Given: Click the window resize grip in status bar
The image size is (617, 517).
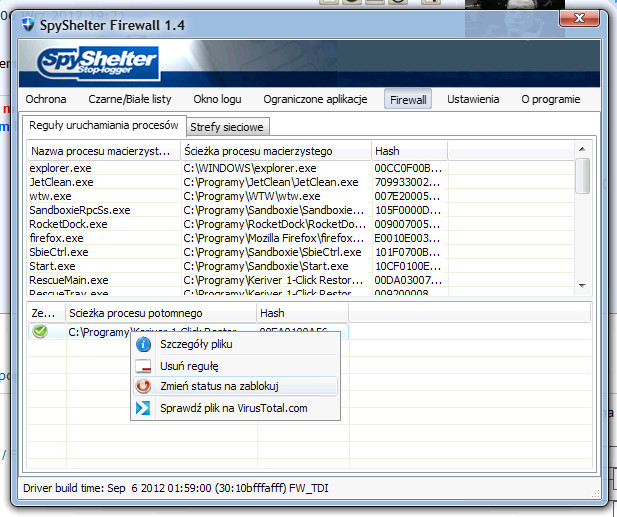Looking at the screenshot, I should 596,494.
